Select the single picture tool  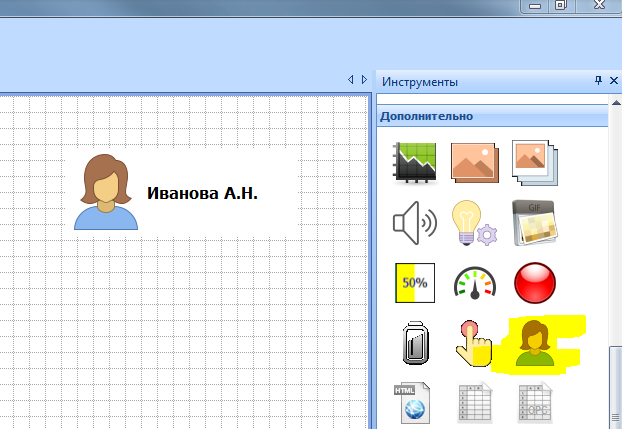475,162
